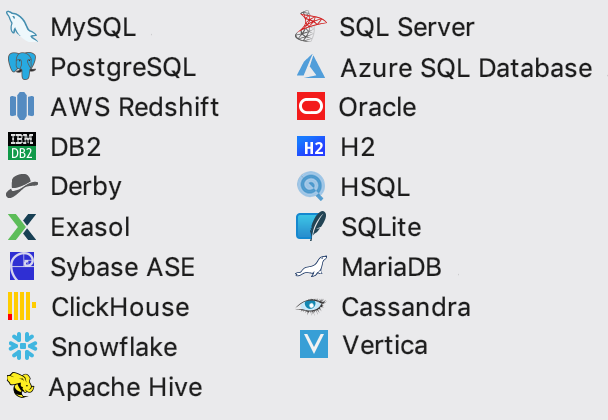
Task: Click the PostgreSQL elephant icon
Action: point(22,66)
